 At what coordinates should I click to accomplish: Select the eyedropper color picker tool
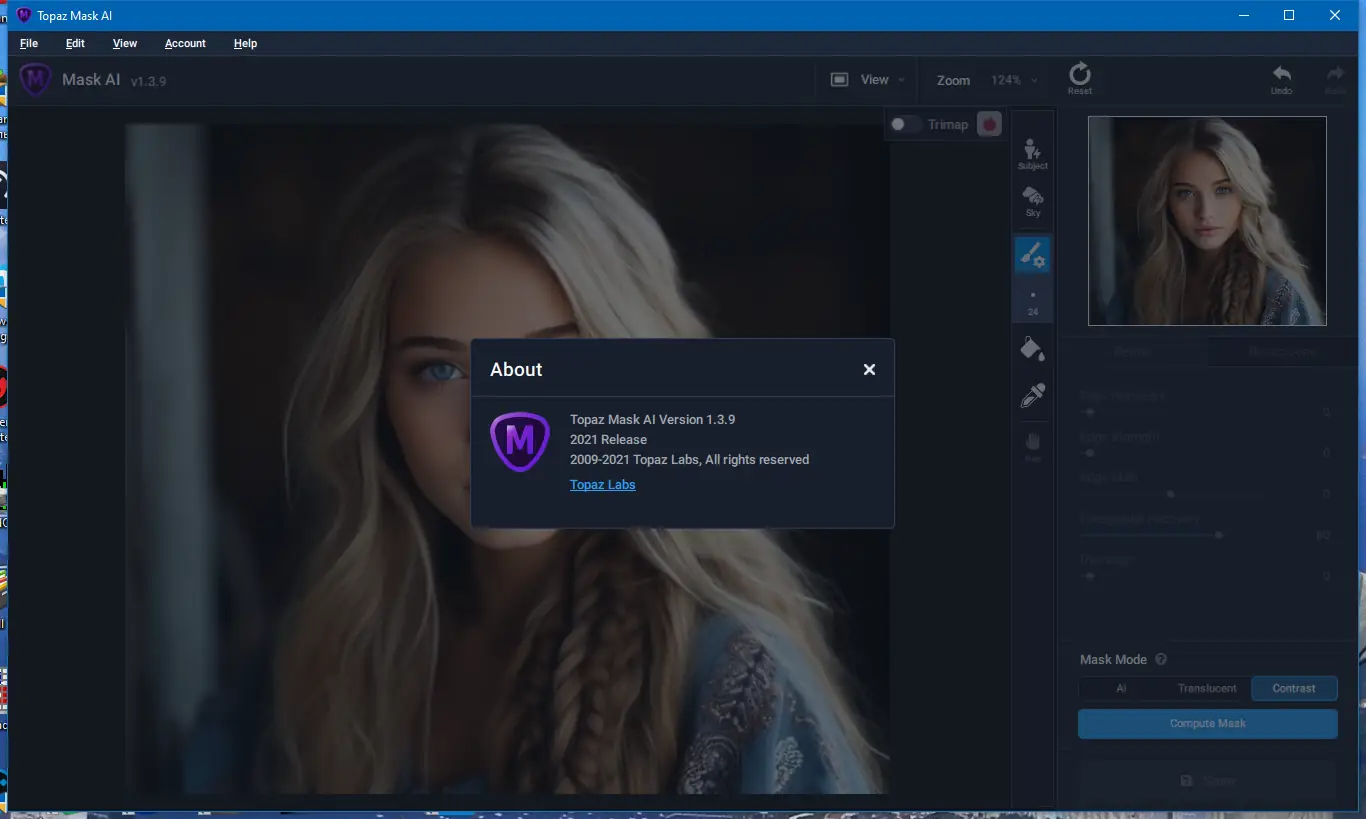pyautogui.click(x=1033, y=396)
